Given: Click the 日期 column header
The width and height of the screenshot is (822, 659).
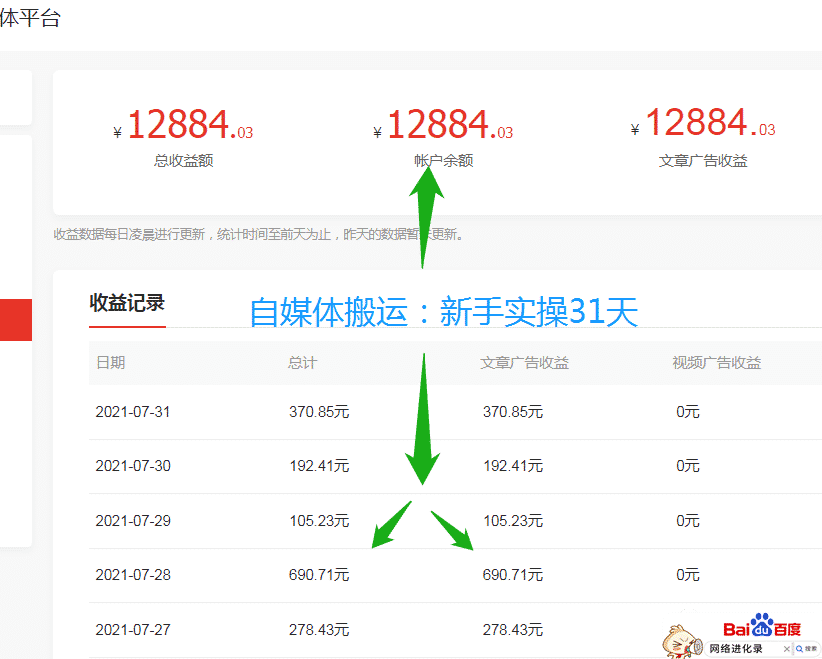Looking at the screenshot, I should [x=110, y=363].
